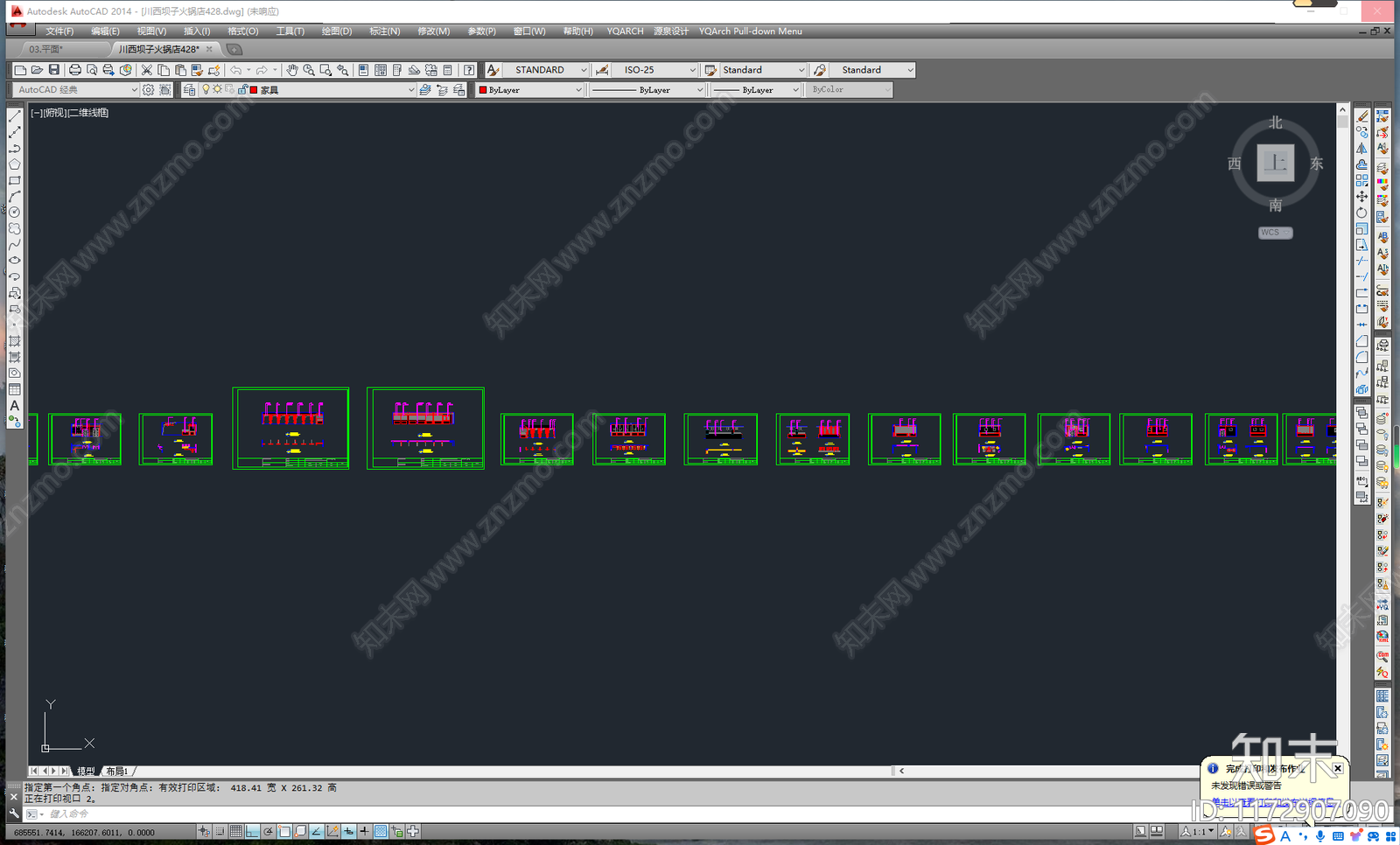Image resolution: width=1400 pixels, height=845 pixels.
Task: Select the Line tool in Draw toolbar
Action: click(15, 115)
